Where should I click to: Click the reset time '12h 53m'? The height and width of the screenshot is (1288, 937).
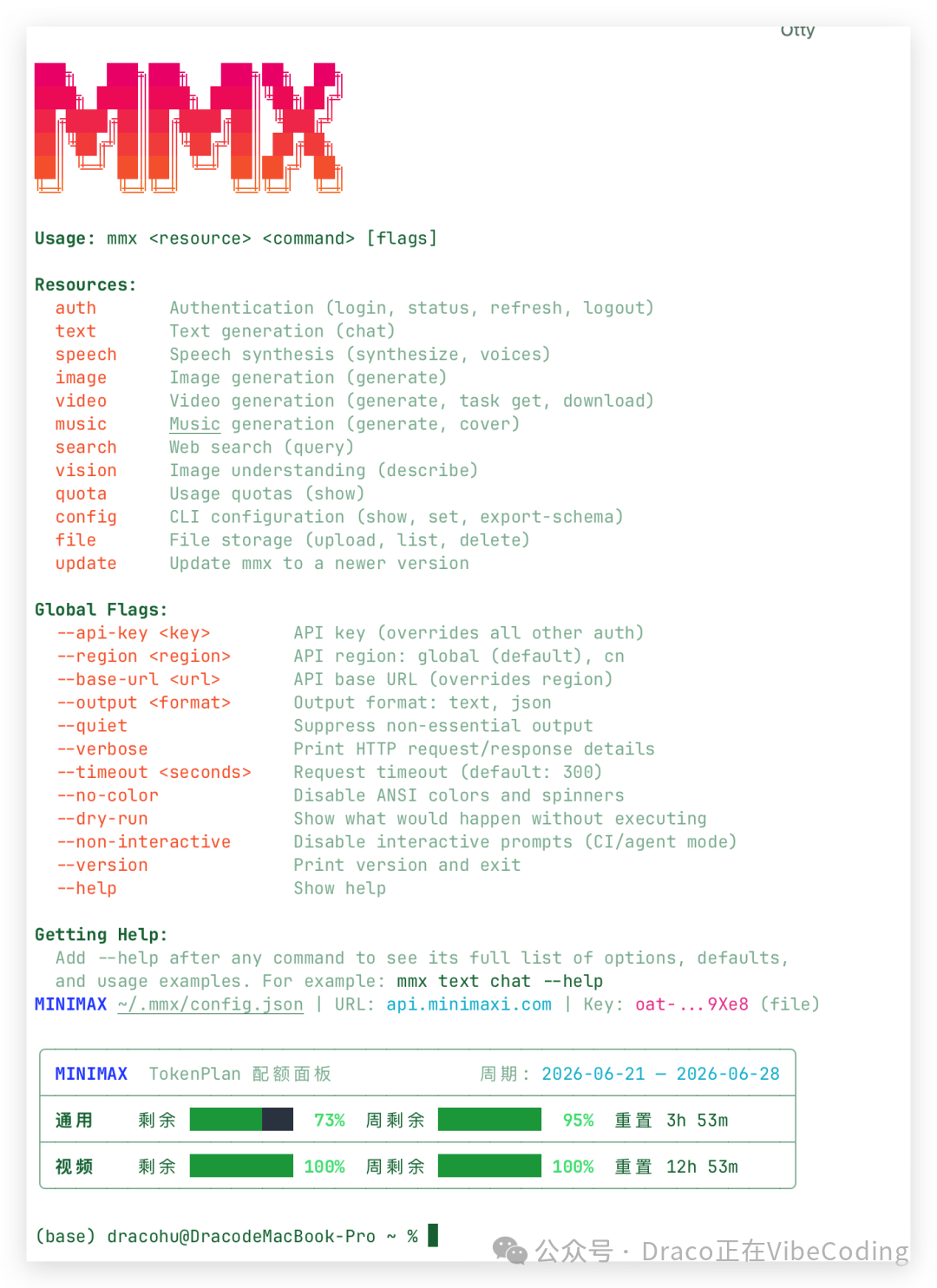click(x=702, y=1167)
